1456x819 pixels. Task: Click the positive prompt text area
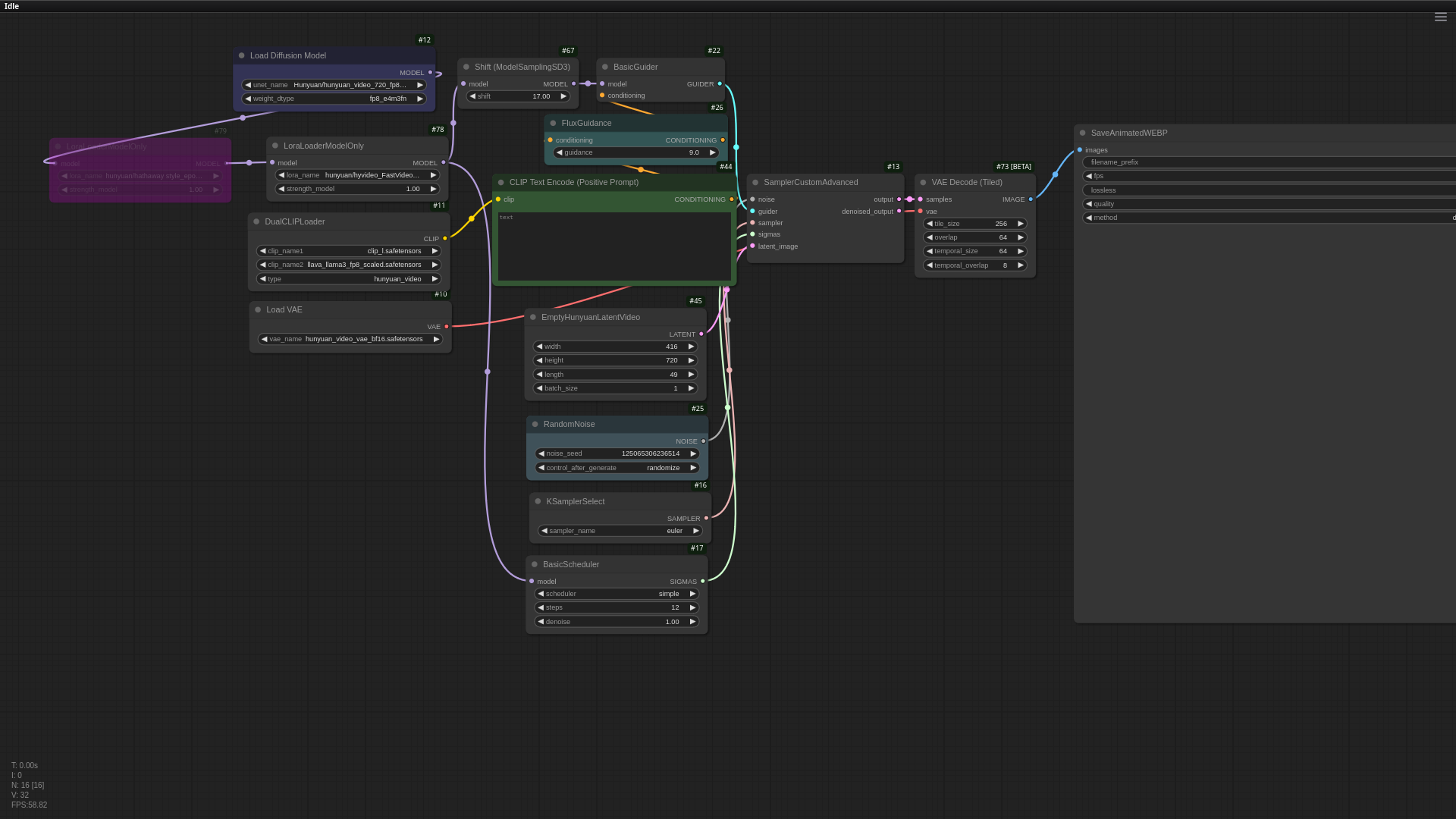613,246
